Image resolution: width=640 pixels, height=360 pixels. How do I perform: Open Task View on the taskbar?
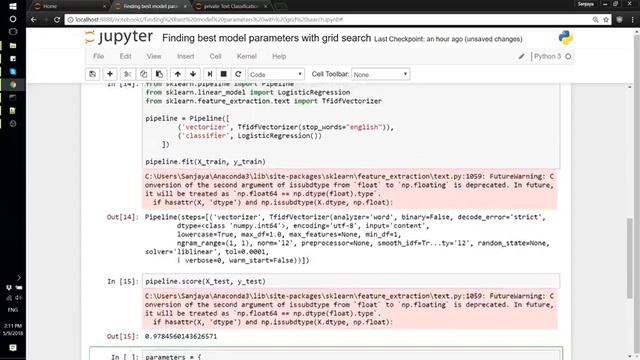(13, 32)
